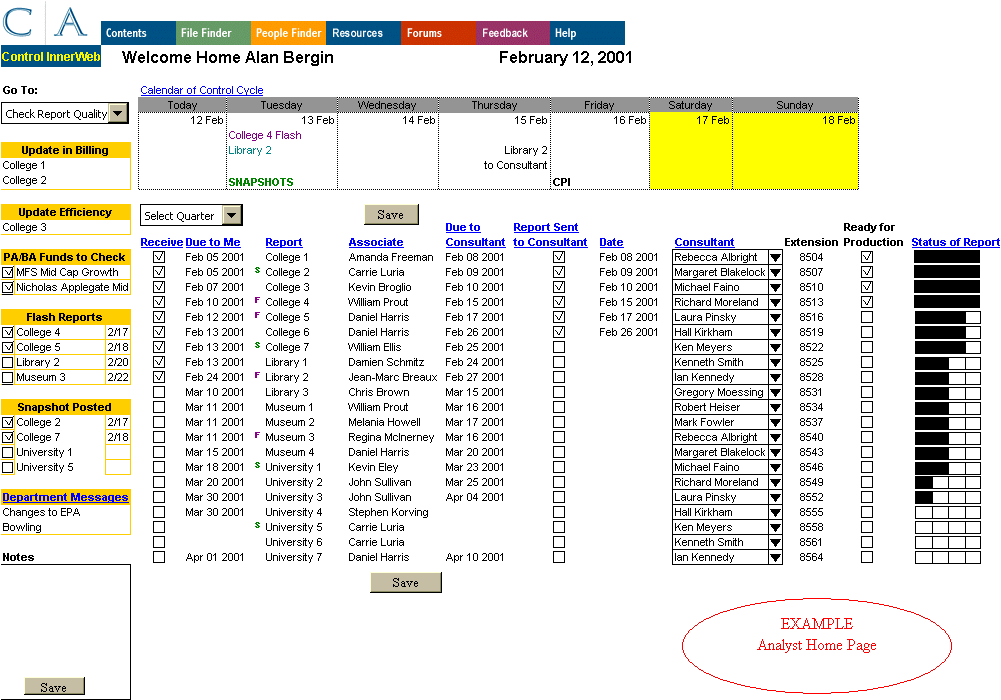Click the F marker beside Museum 3
This screenshot has width=1001, height=700.
point(257,435)
